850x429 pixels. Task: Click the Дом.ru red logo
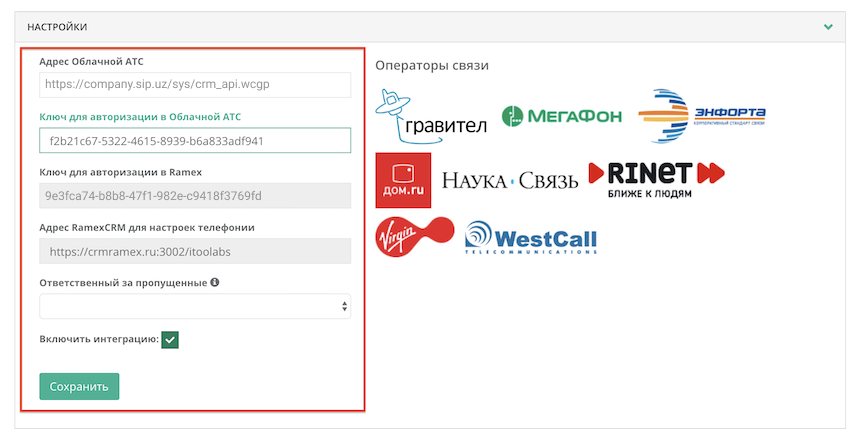[x=403, y=180]
